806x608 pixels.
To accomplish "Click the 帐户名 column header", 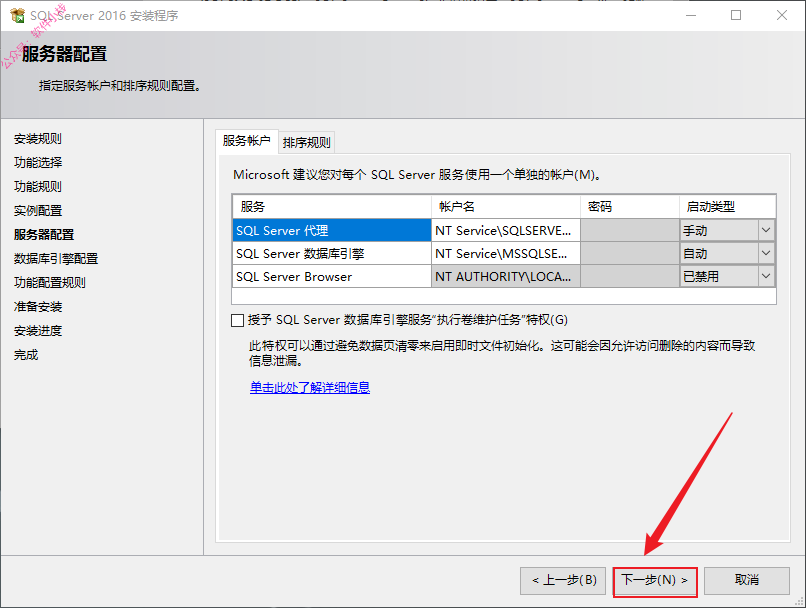I will 506,207.
